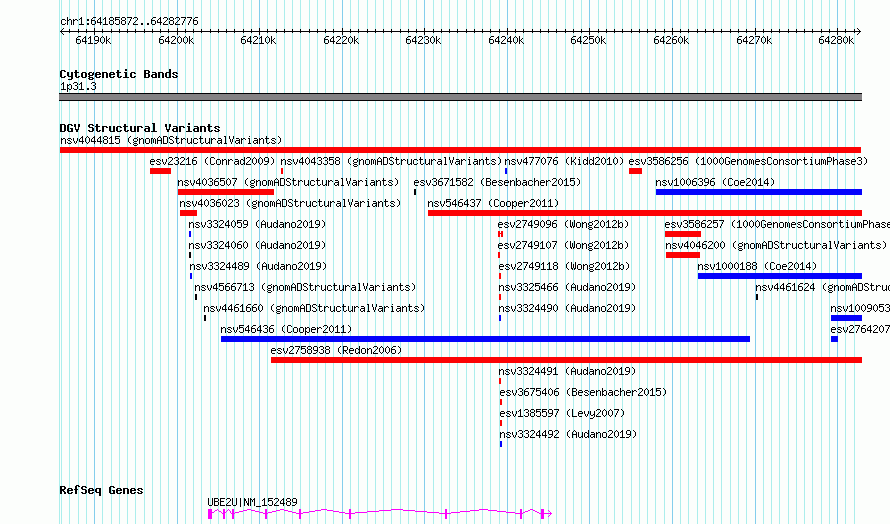The height and width of the screenshot is (524, 890).
Task: Select nsv4461624 gnomAD variant label
Action: tap(822, 287)
